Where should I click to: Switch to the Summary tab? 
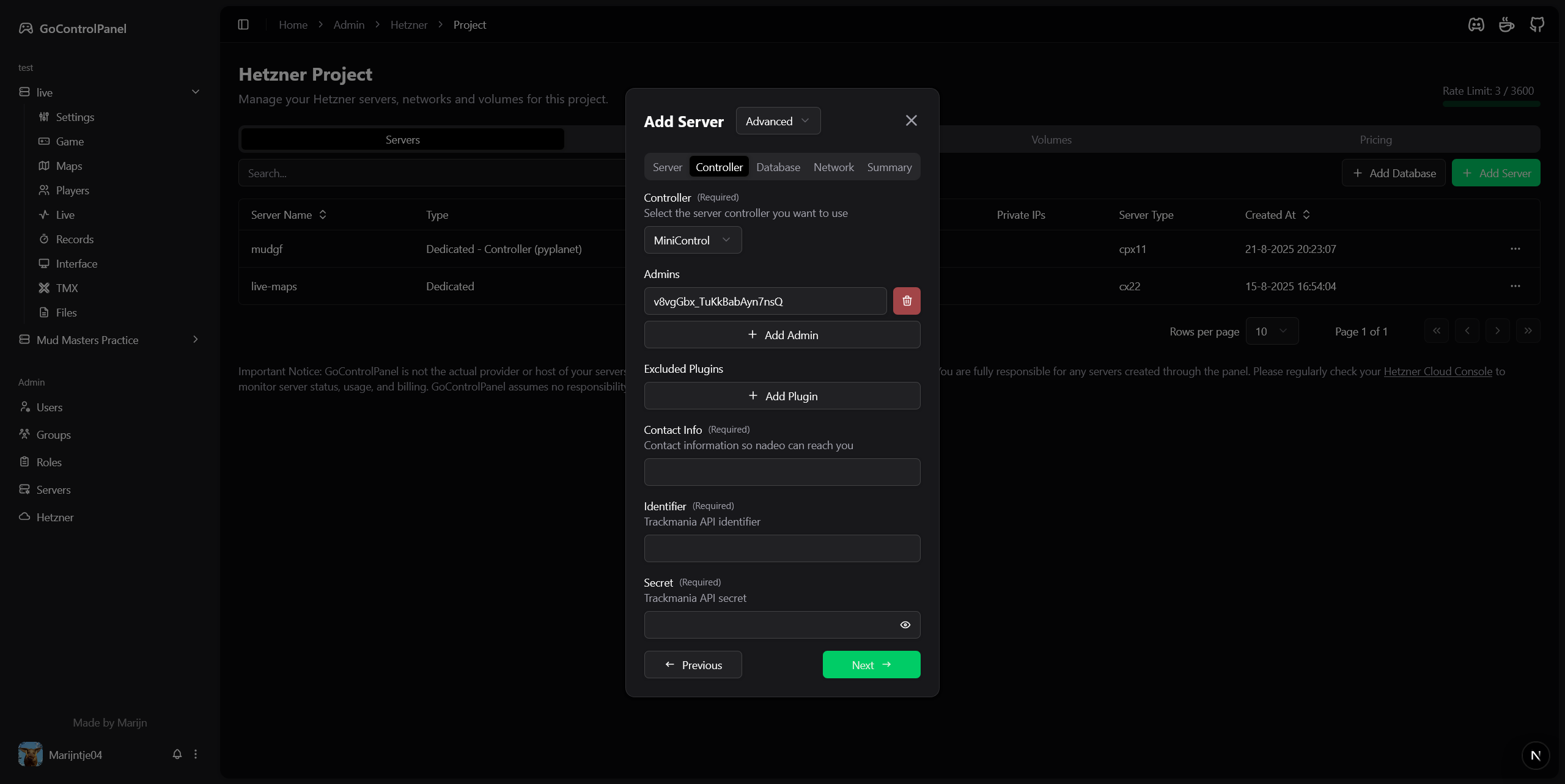click(889, 167)
